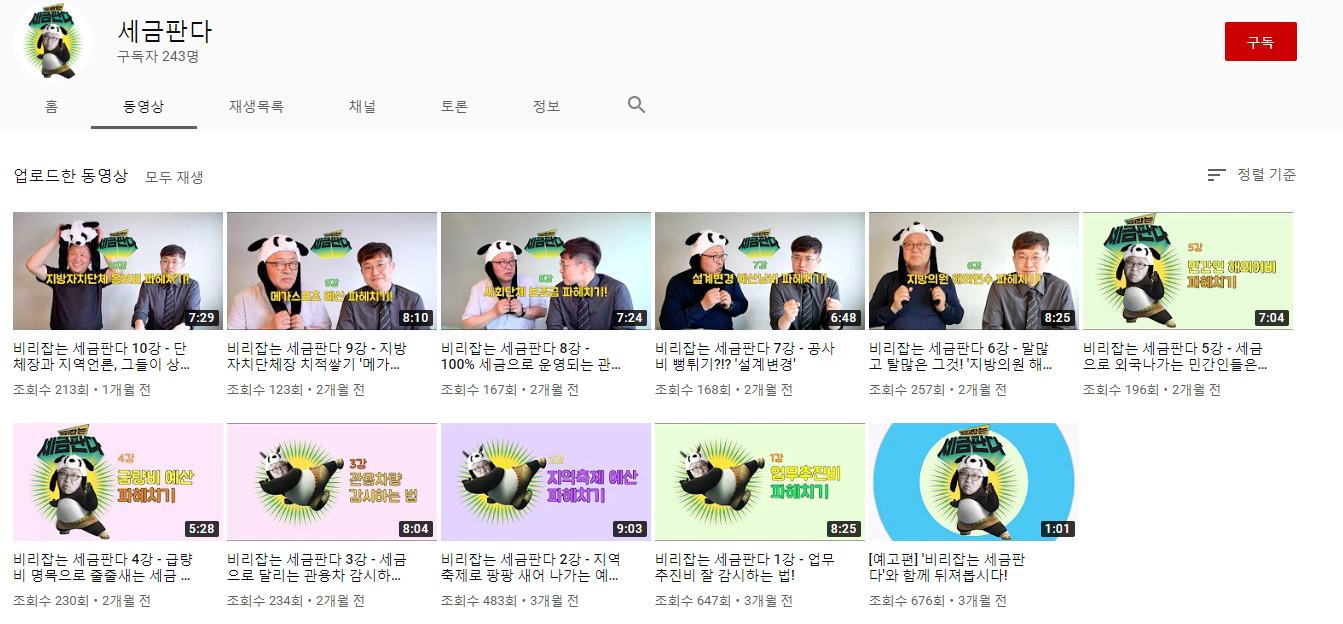Select the 동영상 tab
Screen dimensions: 1343x624
(144, 106)
